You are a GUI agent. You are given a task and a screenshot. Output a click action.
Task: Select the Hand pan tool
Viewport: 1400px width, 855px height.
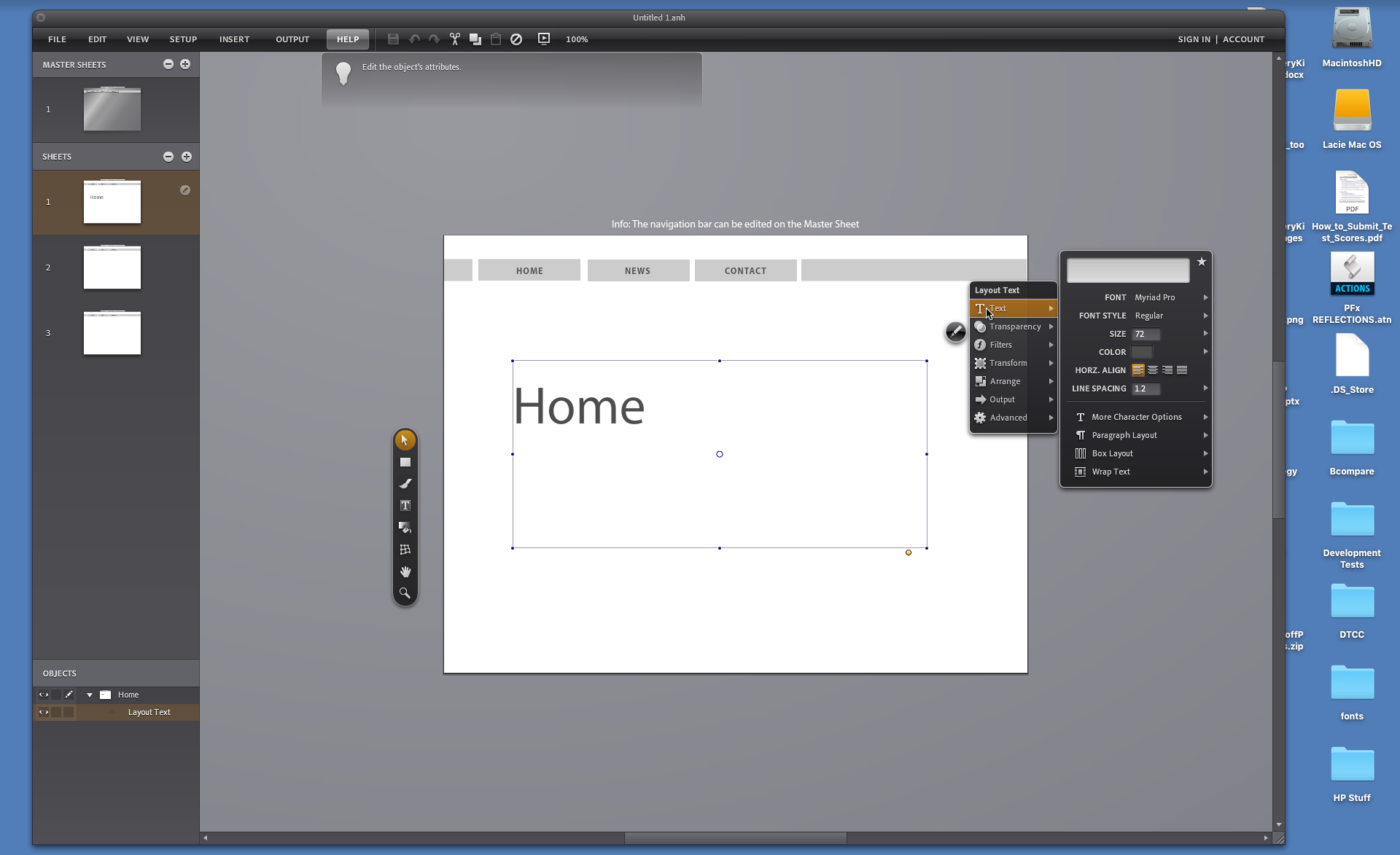[405, 571]
